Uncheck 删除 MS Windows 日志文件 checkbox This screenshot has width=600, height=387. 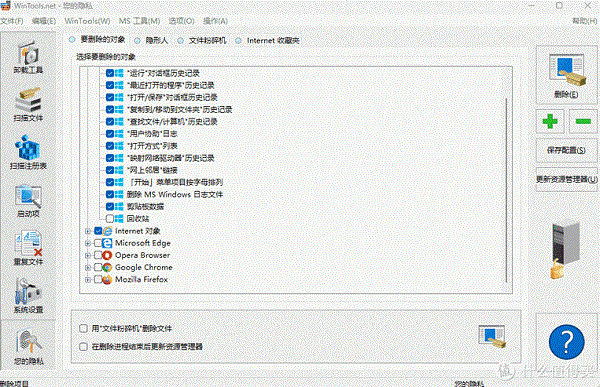(x=110, y=194)
